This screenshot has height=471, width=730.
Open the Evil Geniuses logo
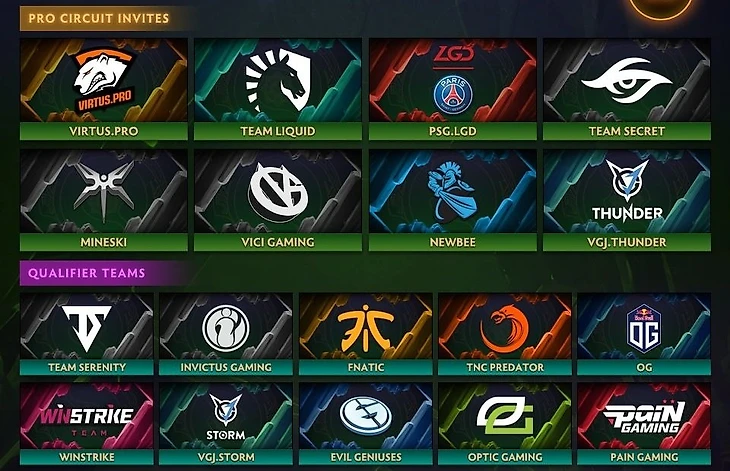point(366,416)
